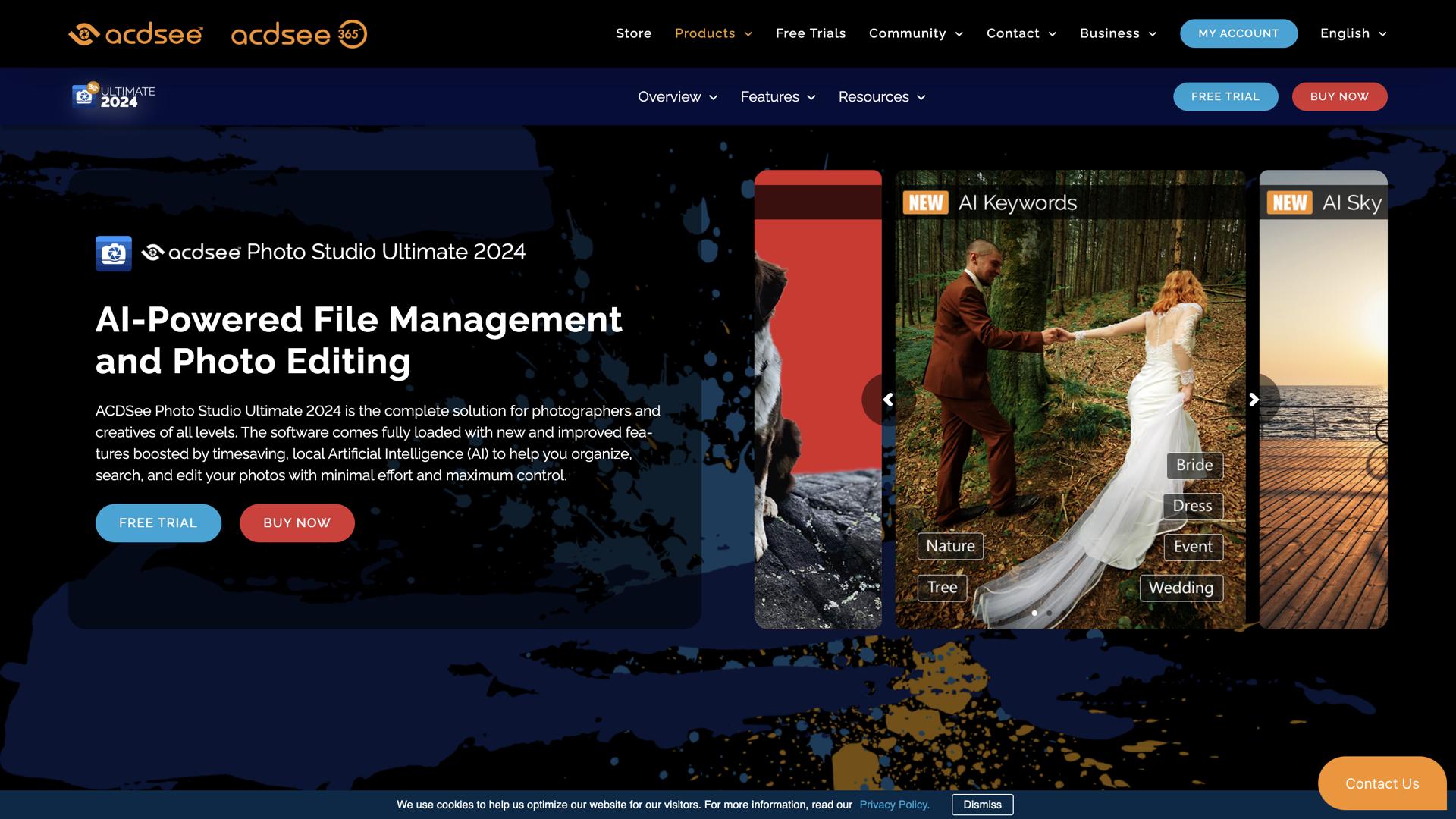The height and width of the screenshot is (819, 1456).
Task: Open the Store menu item
Action: 633,33
